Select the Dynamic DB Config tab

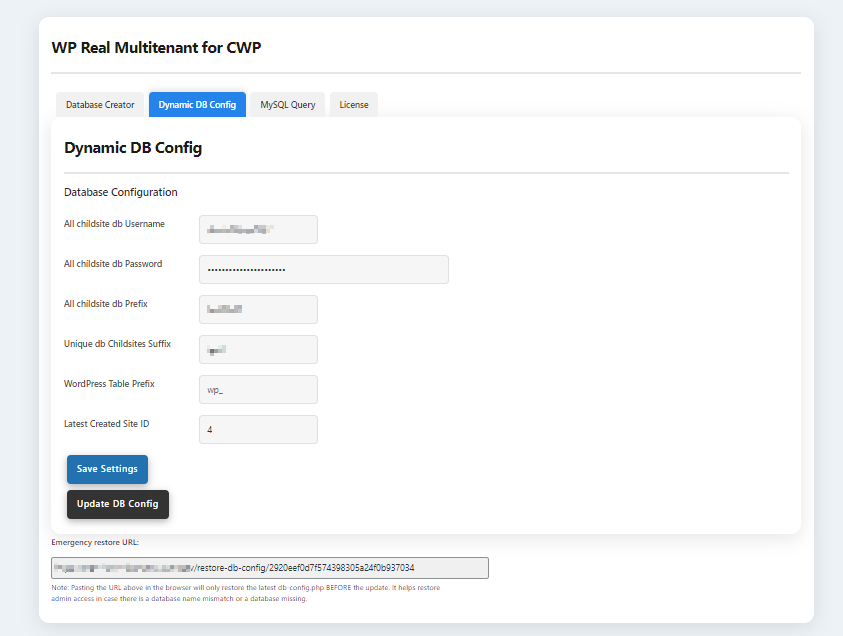[197, 105]
